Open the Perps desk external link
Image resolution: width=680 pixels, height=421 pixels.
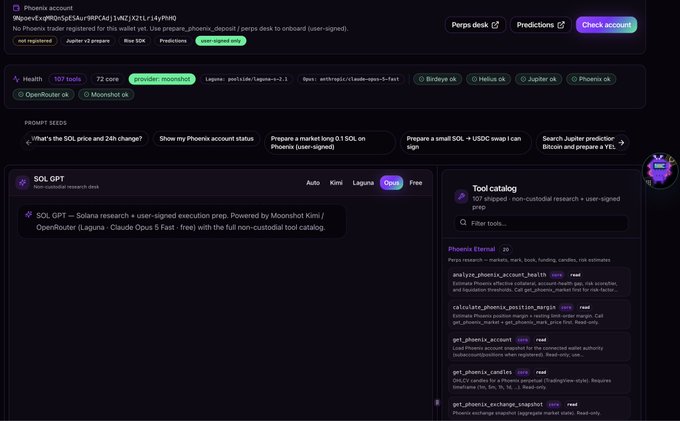475,25
